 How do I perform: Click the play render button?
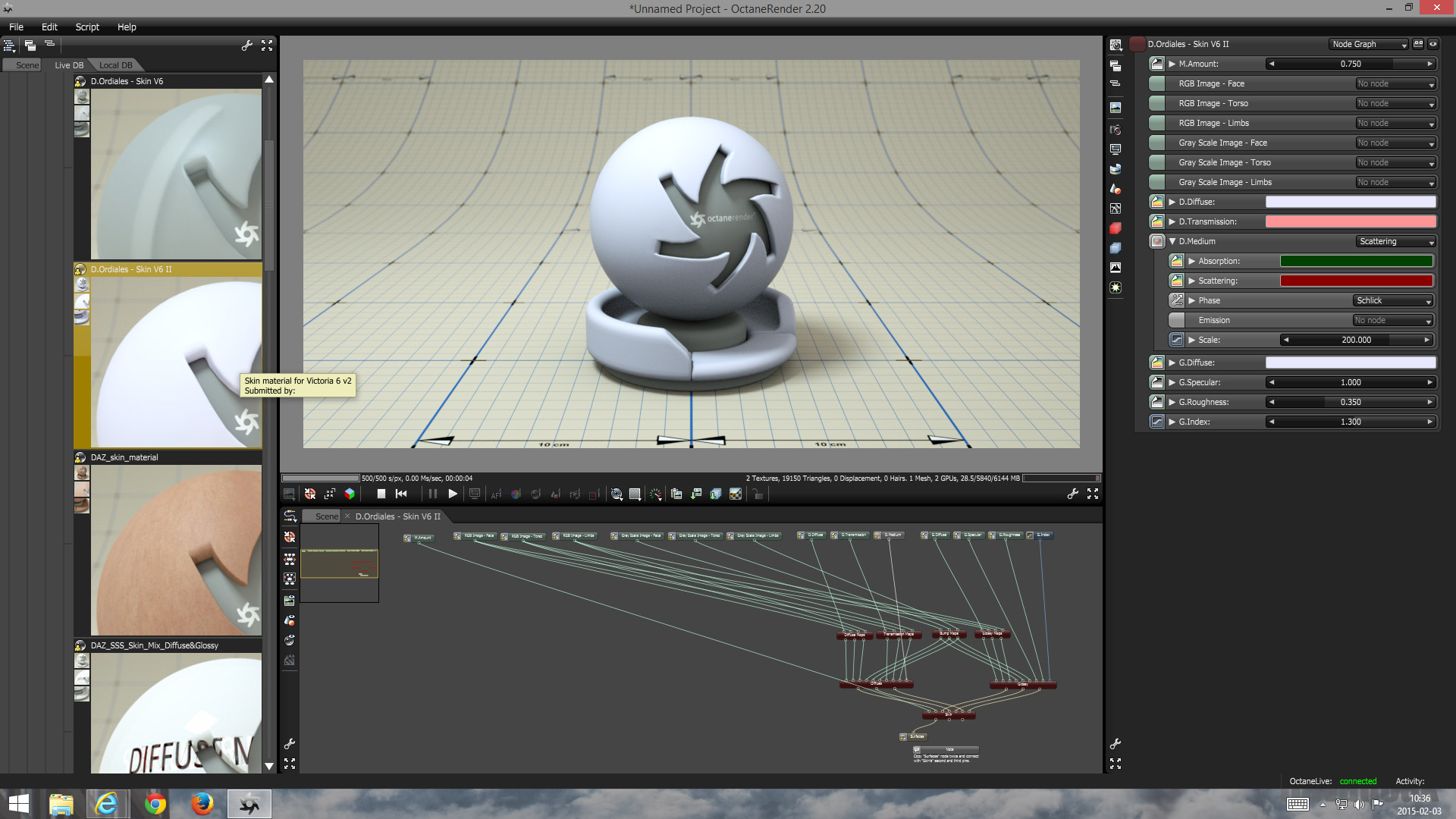click(x=453, y=494)
